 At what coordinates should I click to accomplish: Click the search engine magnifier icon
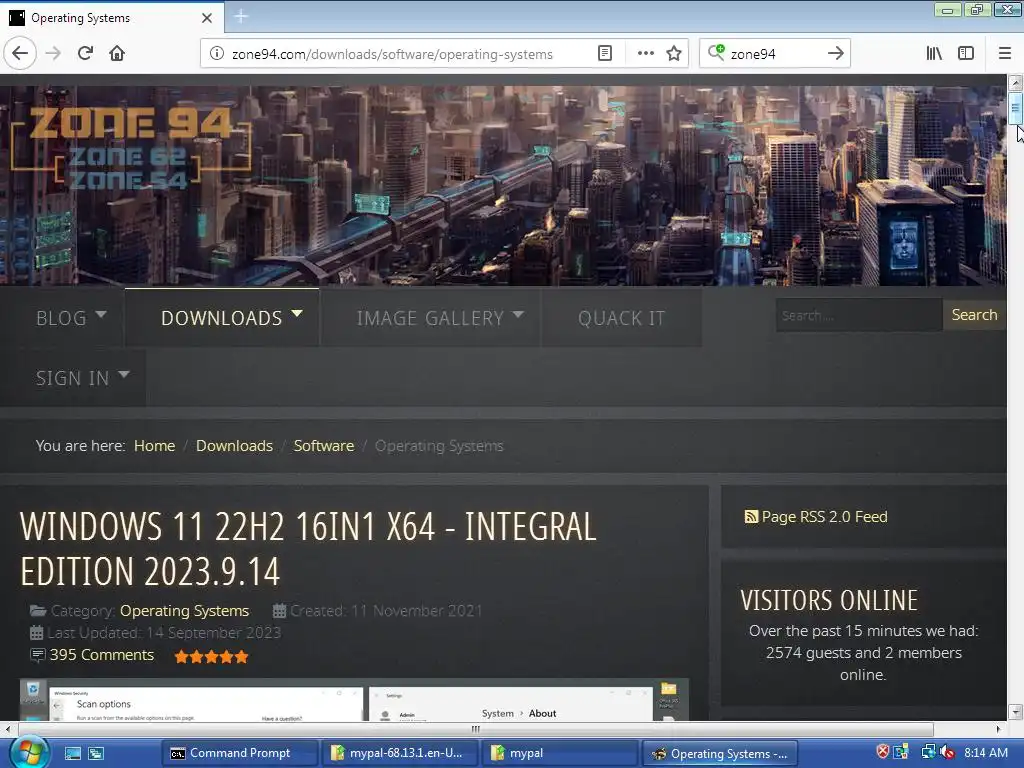pos(716,53)
